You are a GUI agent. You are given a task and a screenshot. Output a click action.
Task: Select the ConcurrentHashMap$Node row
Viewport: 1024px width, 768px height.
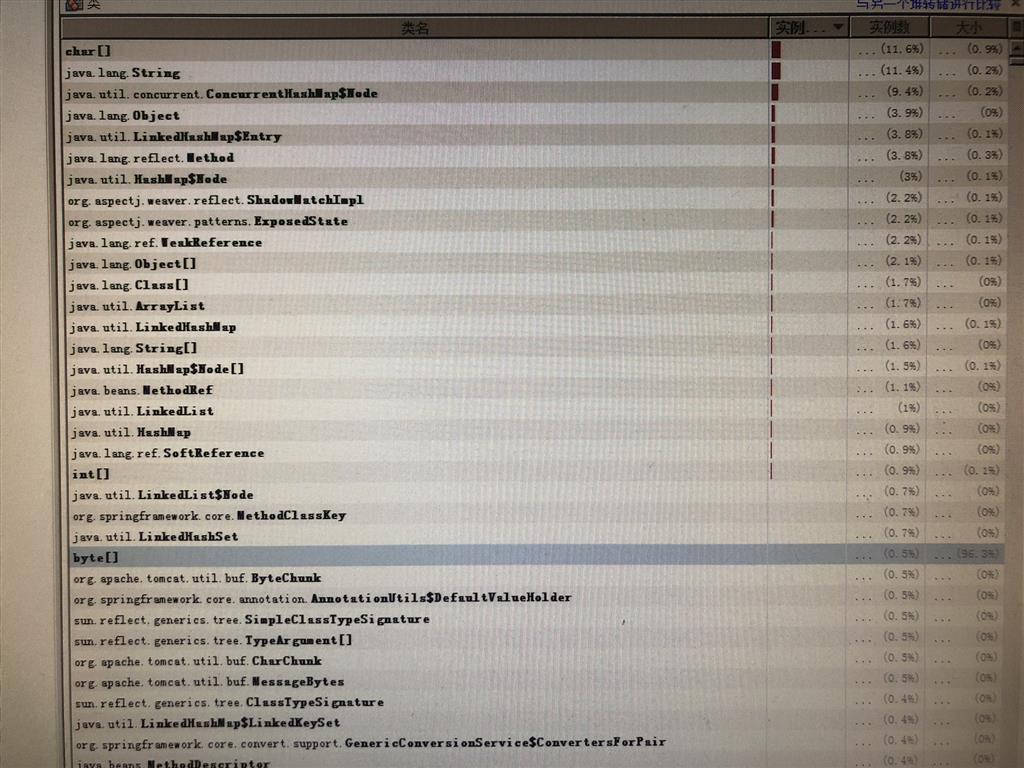pyautogui.click(x=536, y=93)
